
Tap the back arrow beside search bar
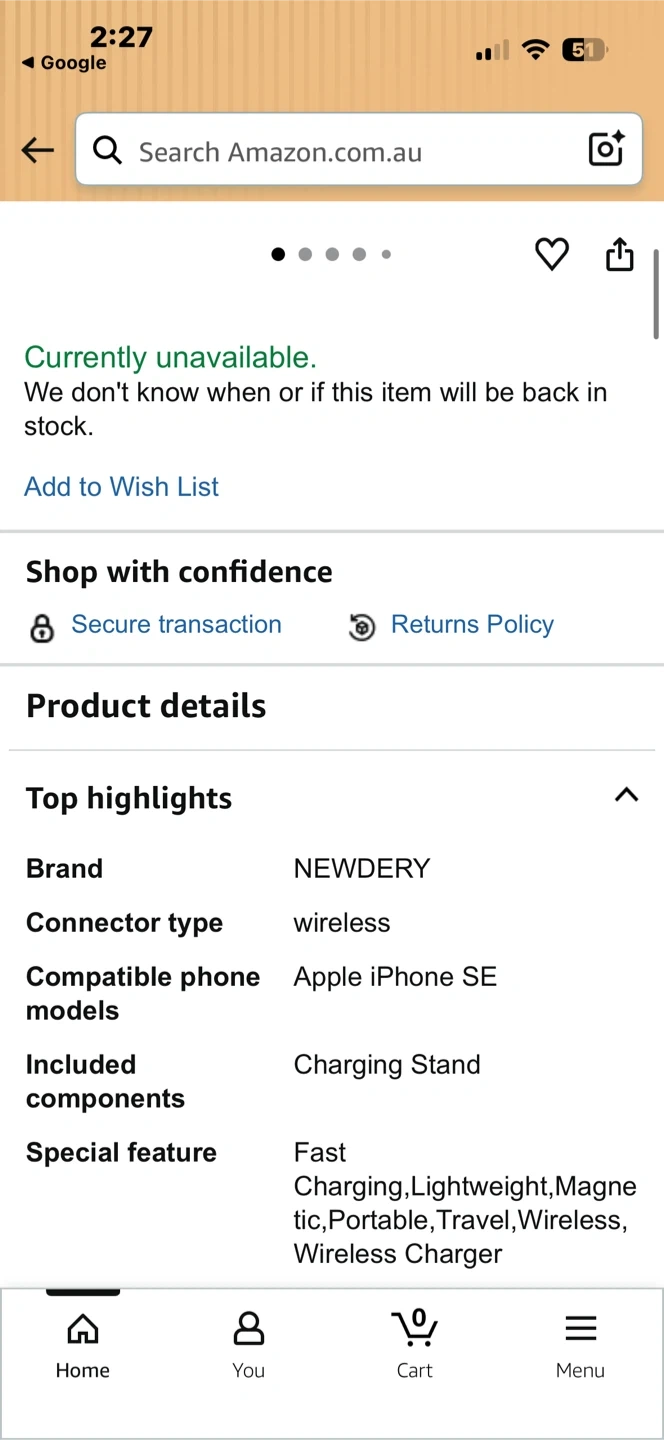coord(38,151)
